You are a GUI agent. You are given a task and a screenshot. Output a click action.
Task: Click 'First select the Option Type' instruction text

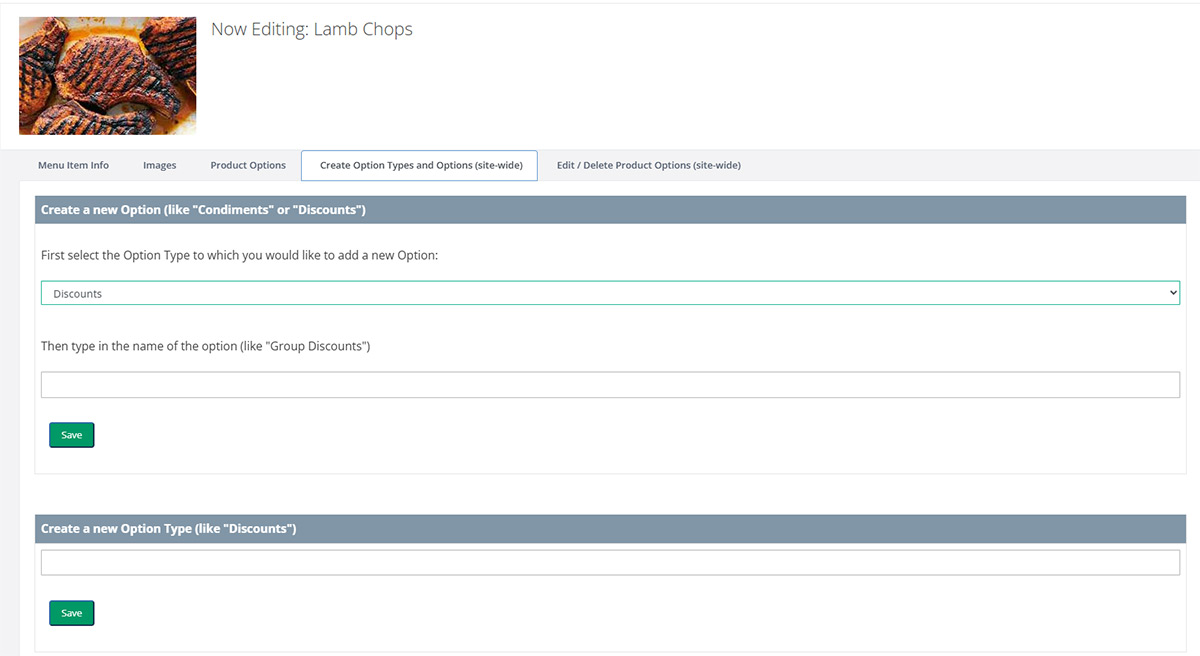[x=240, y=255]
